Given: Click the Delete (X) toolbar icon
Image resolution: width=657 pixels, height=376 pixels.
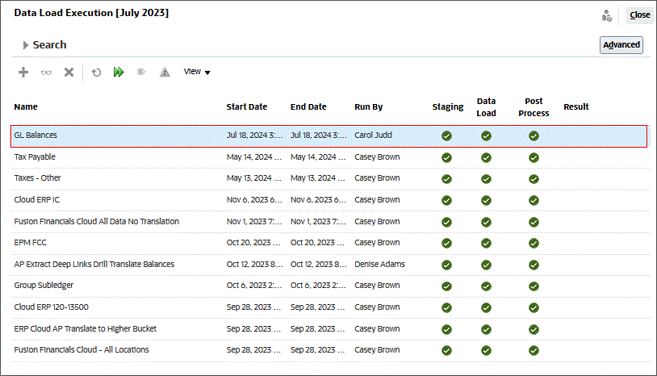Looking at the screenshot, I should [x=69, y=72].
